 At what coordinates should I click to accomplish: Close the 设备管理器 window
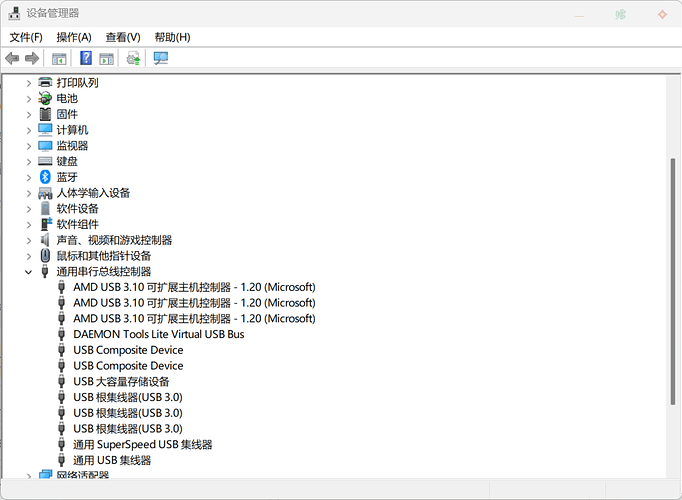(662, 15)
